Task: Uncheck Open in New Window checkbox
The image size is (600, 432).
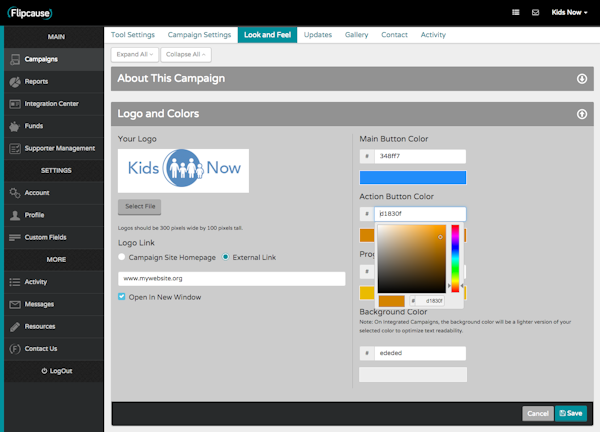Action: coord(122,297)
